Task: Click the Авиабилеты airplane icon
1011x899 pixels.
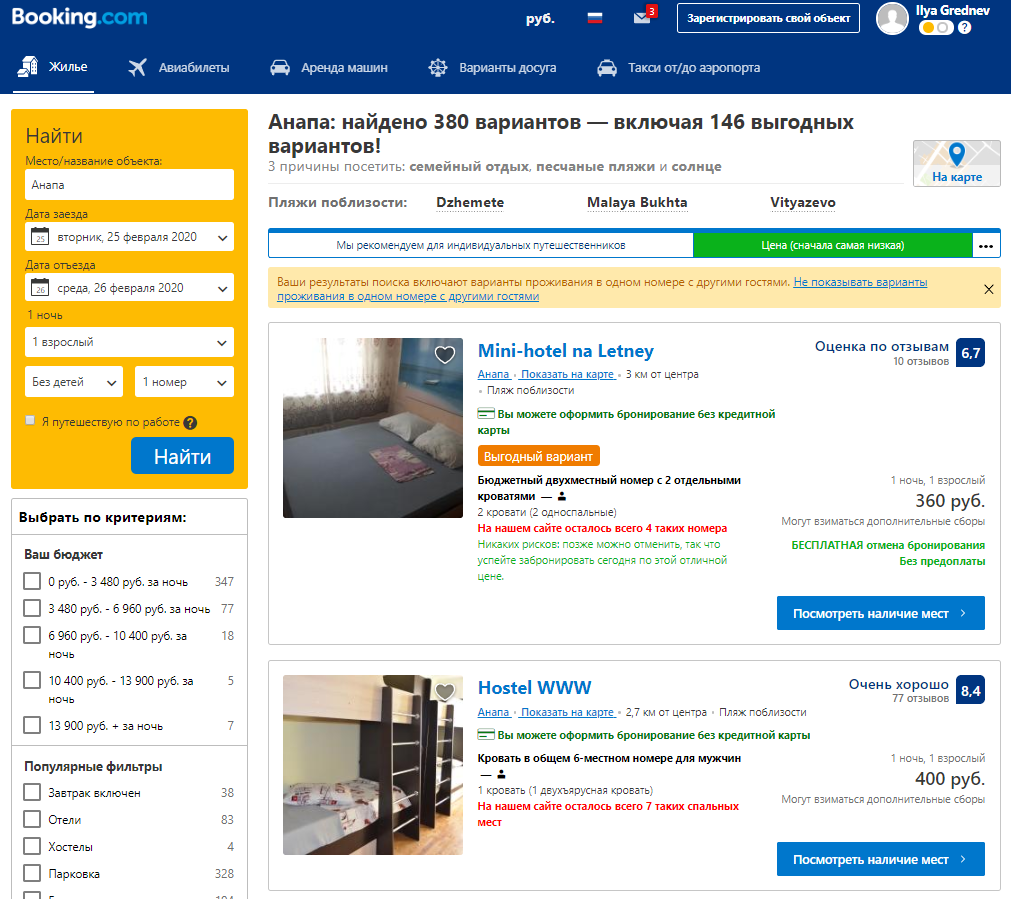Action: [x=137, y=67]
